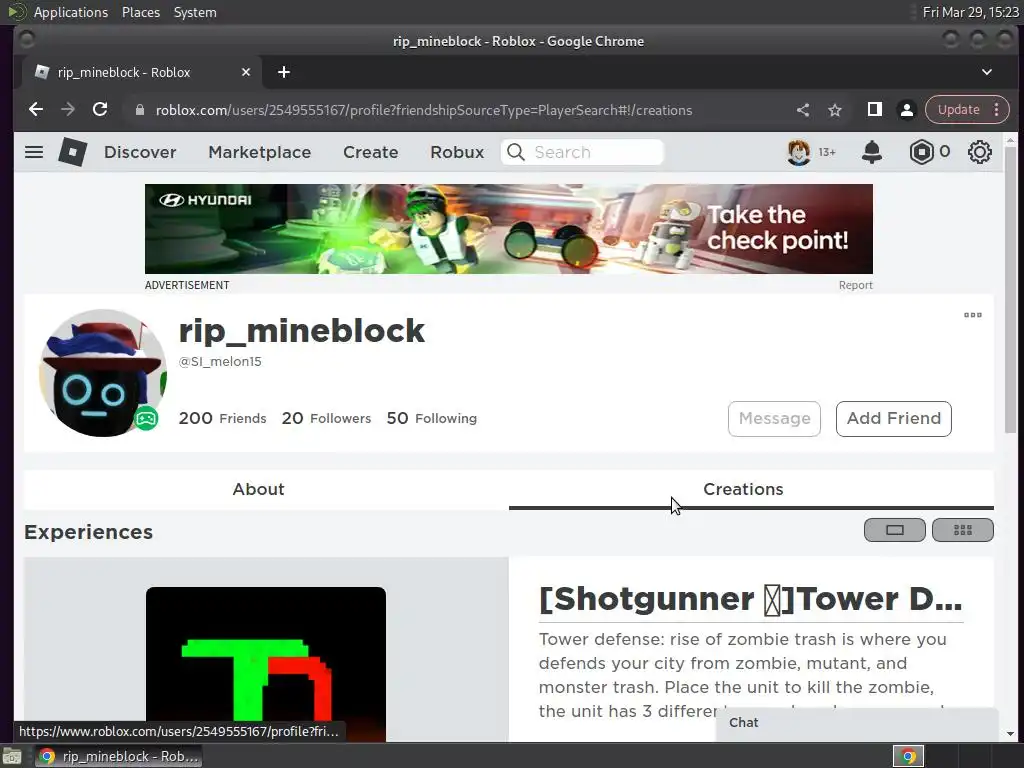
Task: View the 50 Following list
Action: pyautogui.click(x=432, y=418)
